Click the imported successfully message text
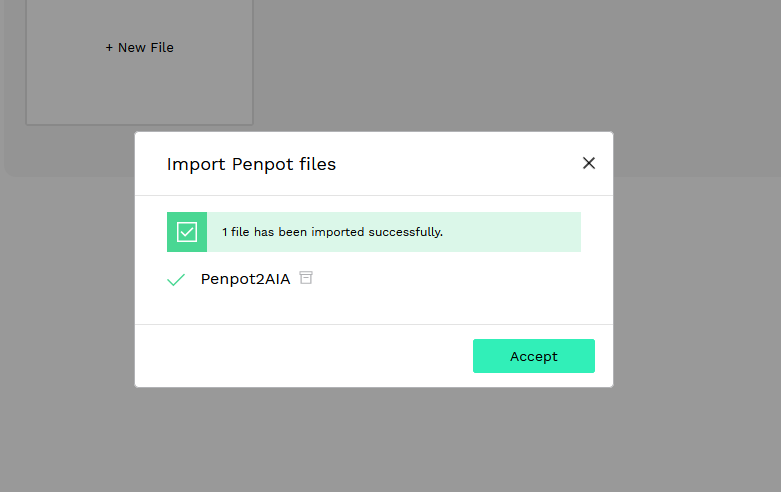Viewport: 781px width, 492px height. pyautogui.click(x=332, y=232)
